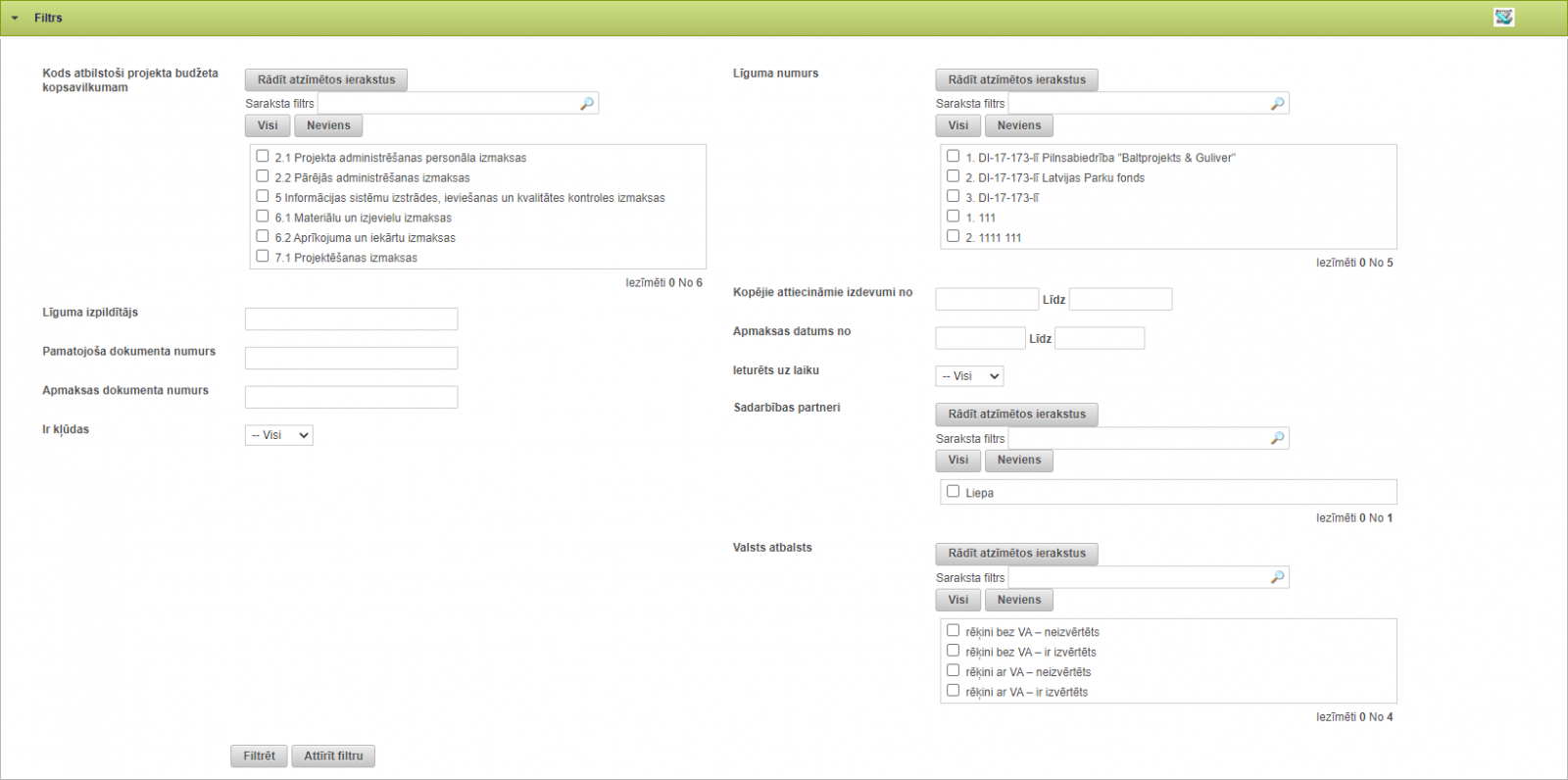Enable the Liepa partner checkbox

pyautogui.click(x=953, y=491)
